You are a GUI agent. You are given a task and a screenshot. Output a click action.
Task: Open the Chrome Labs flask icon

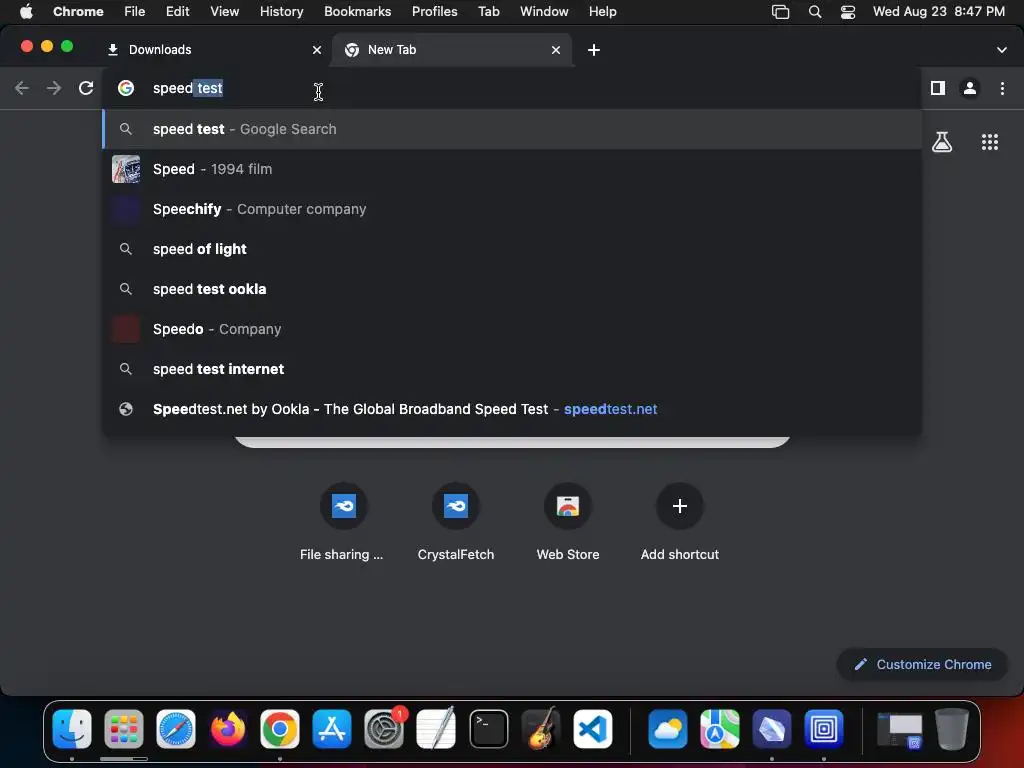(942, 142)
